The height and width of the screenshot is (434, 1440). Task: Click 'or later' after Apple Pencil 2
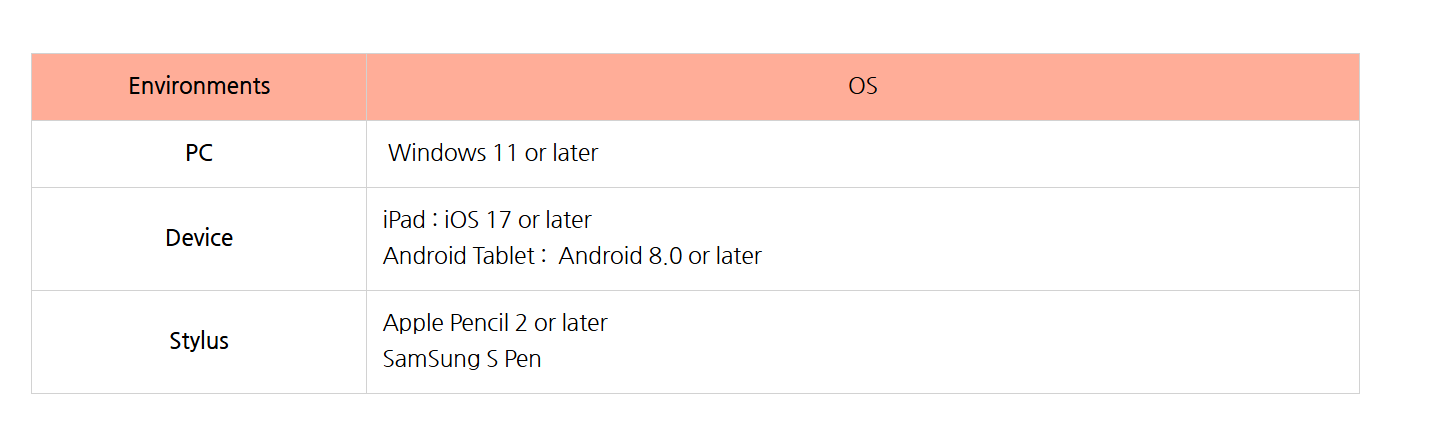571,323
